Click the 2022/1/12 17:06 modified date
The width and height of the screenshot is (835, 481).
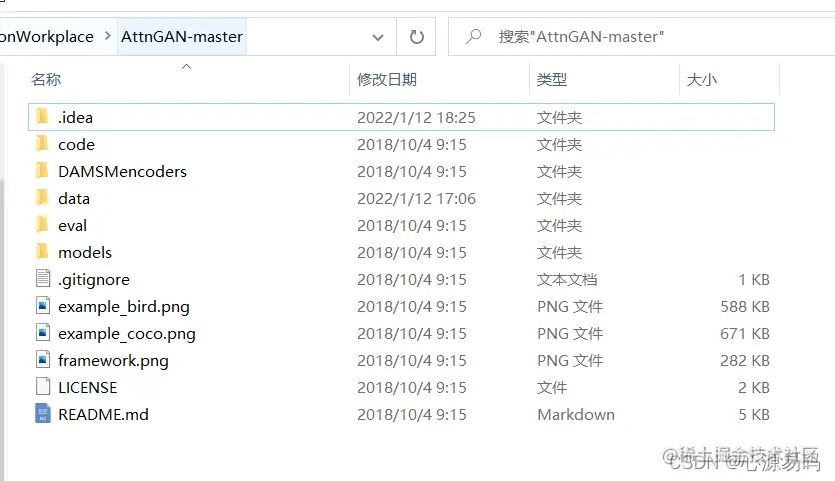tap(416, 199)
